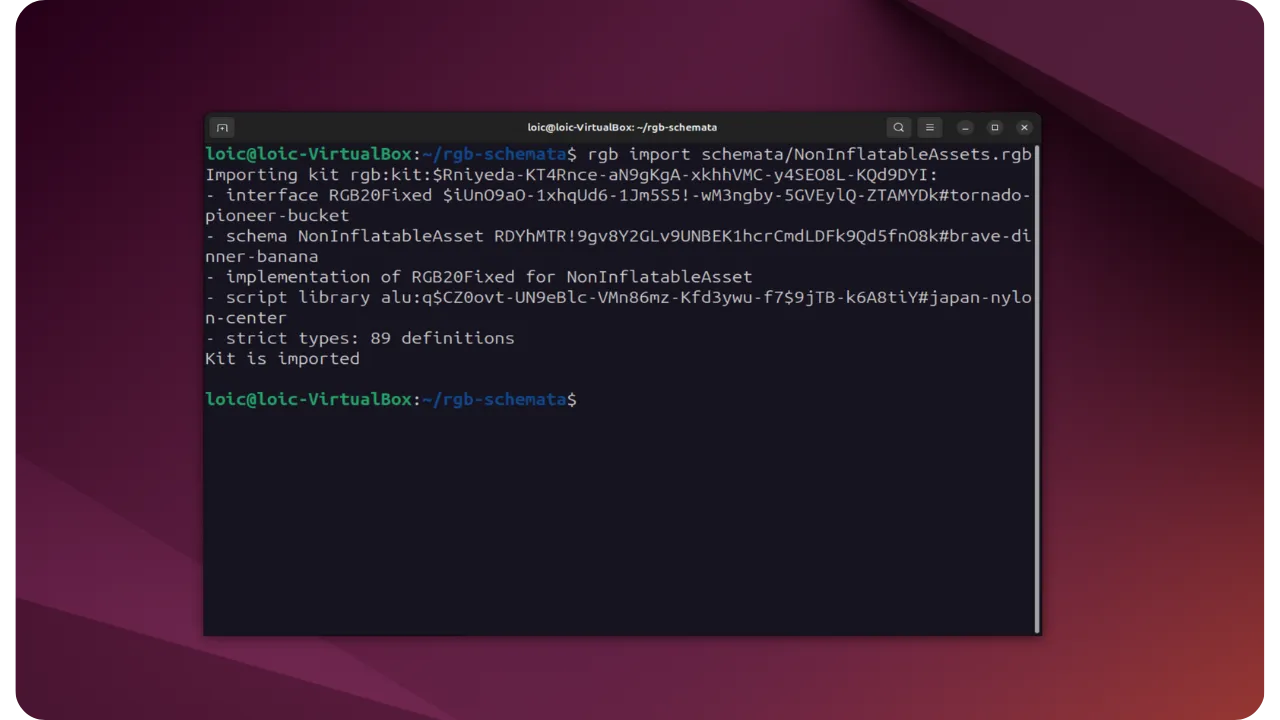Minimize the terminal window
The width and height of the screenshot is (1280, 720).
(x=964, y=127)
